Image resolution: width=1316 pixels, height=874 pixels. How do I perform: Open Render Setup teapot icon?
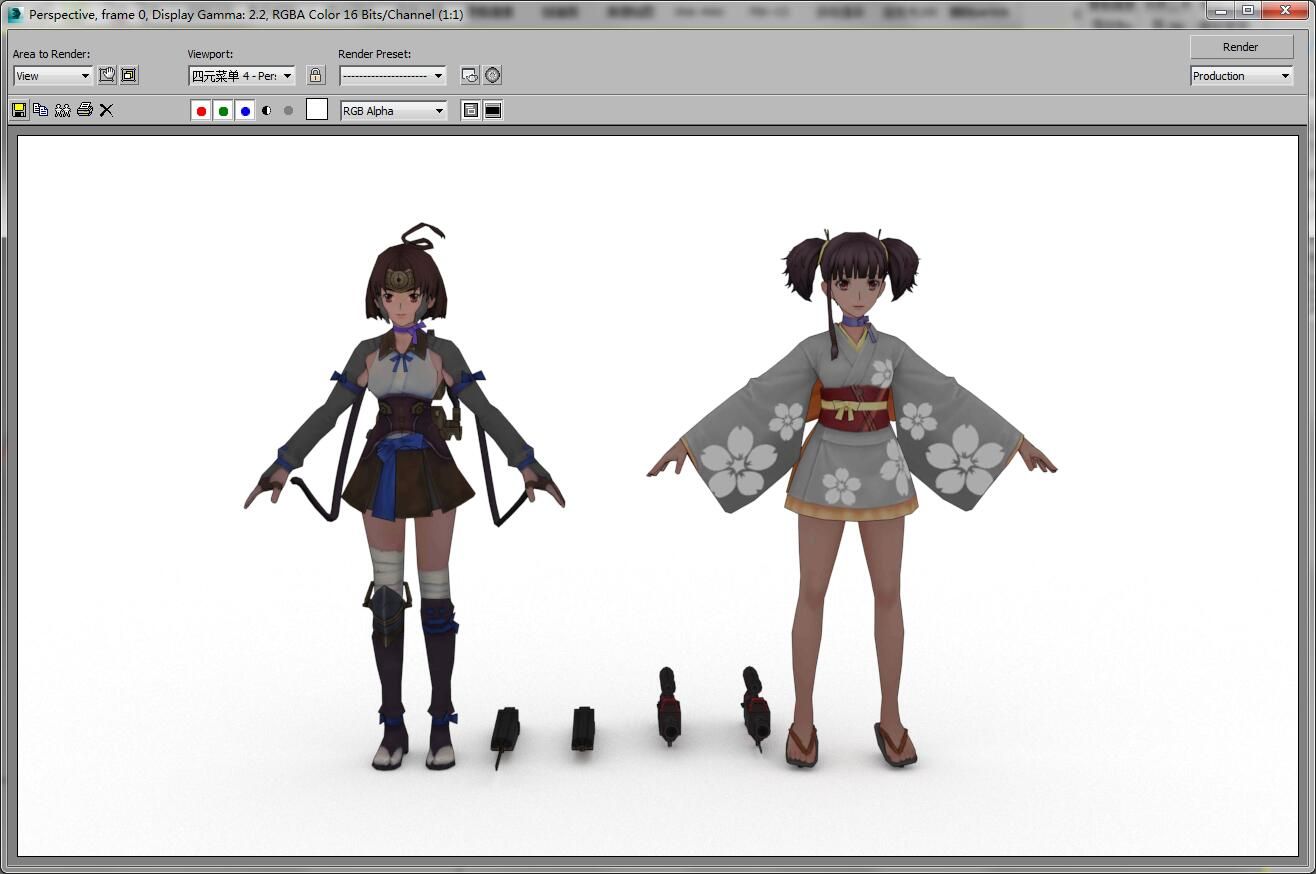pos(470,75)
